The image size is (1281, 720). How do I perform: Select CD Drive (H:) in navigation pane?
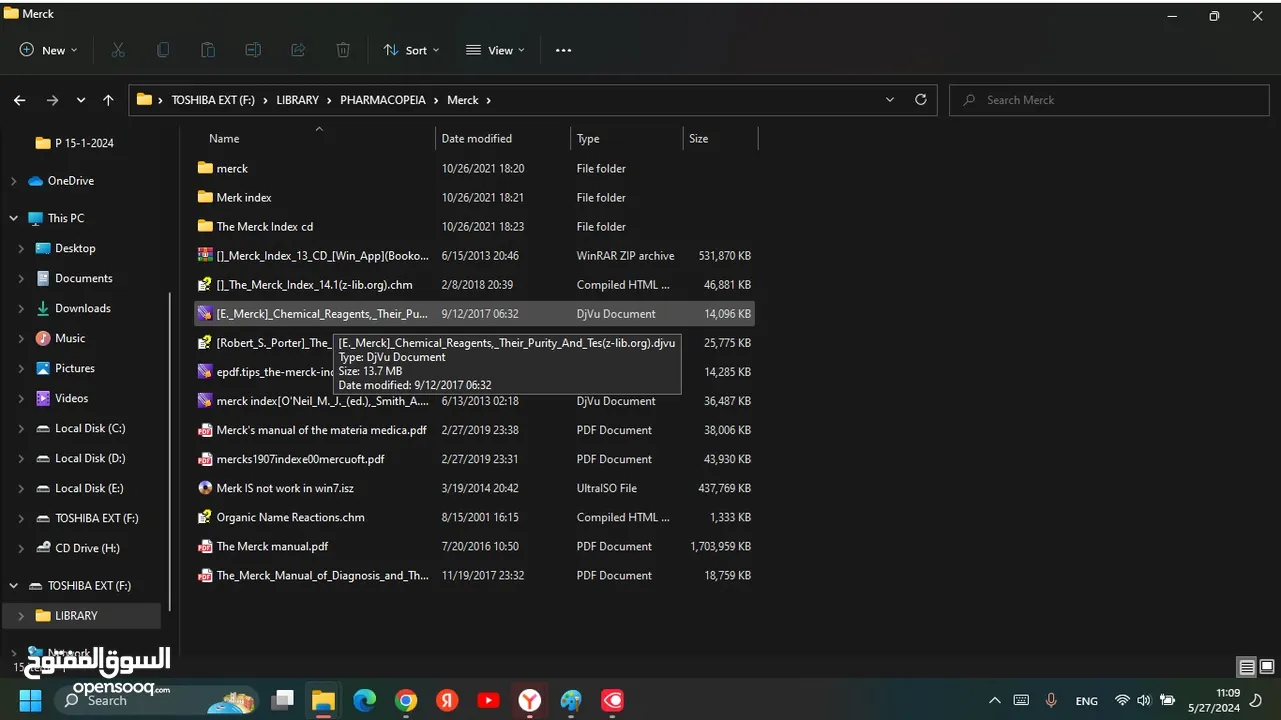[87, 548]
